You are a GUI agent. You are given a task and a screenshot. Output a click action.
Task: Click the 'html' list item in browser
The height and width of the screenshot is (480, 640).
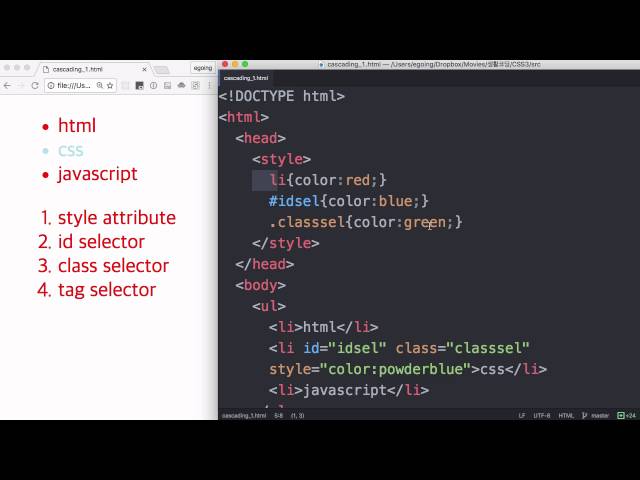pyautogui.click(x=77, y=125)
